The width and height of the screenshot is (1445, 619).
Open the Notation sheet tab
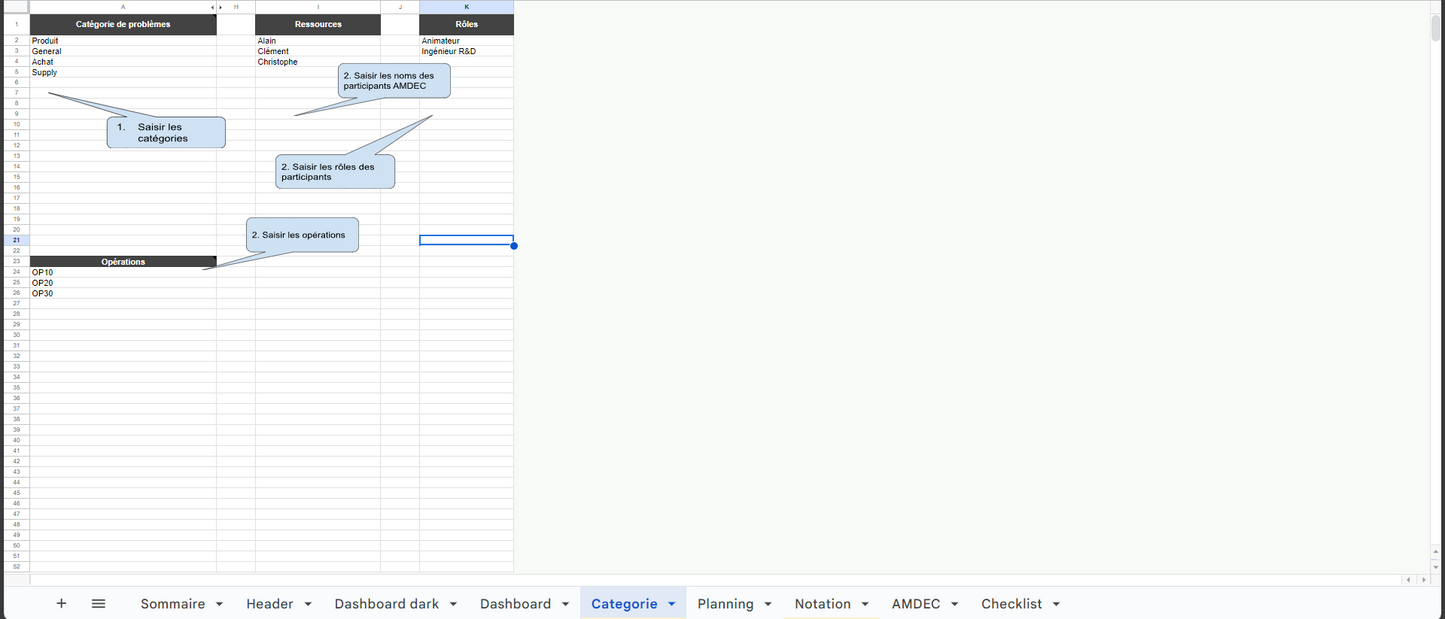pos(822,604)
